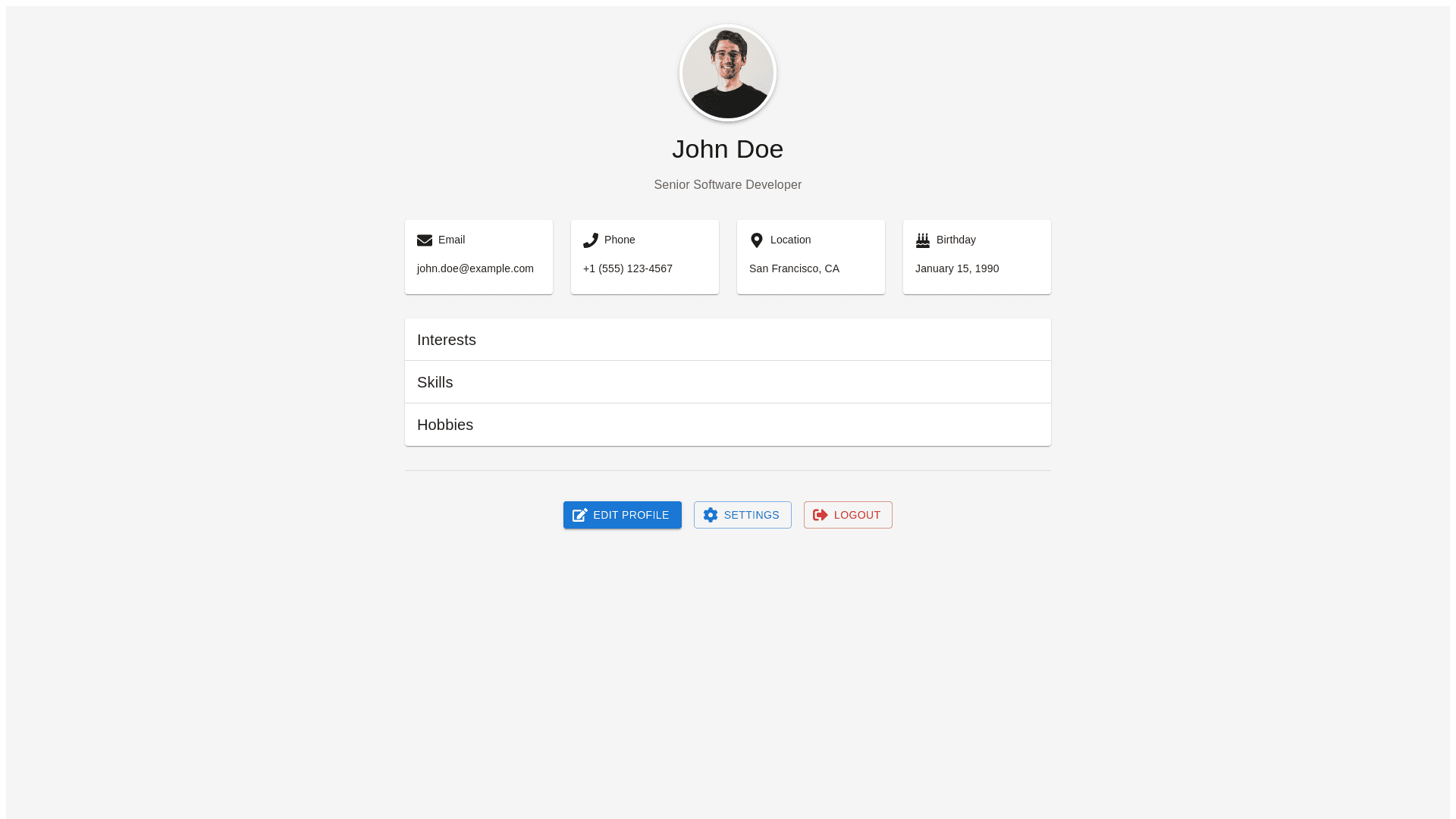The height and width of the screenshot is (819, 1456).
Task: Expand the Skills accordion panel
Action: (x=728, y=382)
